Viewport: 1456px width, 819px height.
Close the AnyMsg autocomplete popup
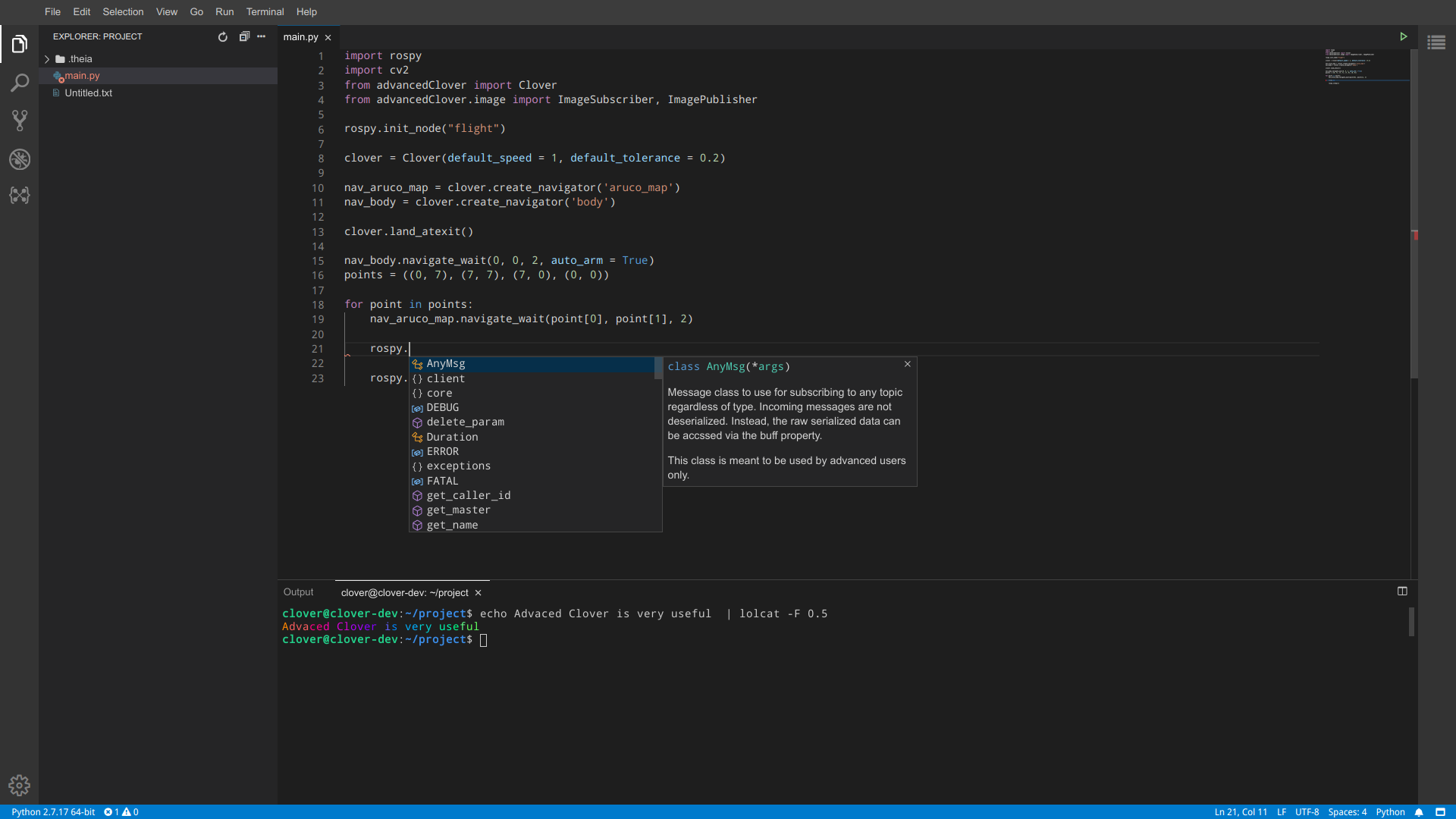pyautogui.click(x=907, y=364)
